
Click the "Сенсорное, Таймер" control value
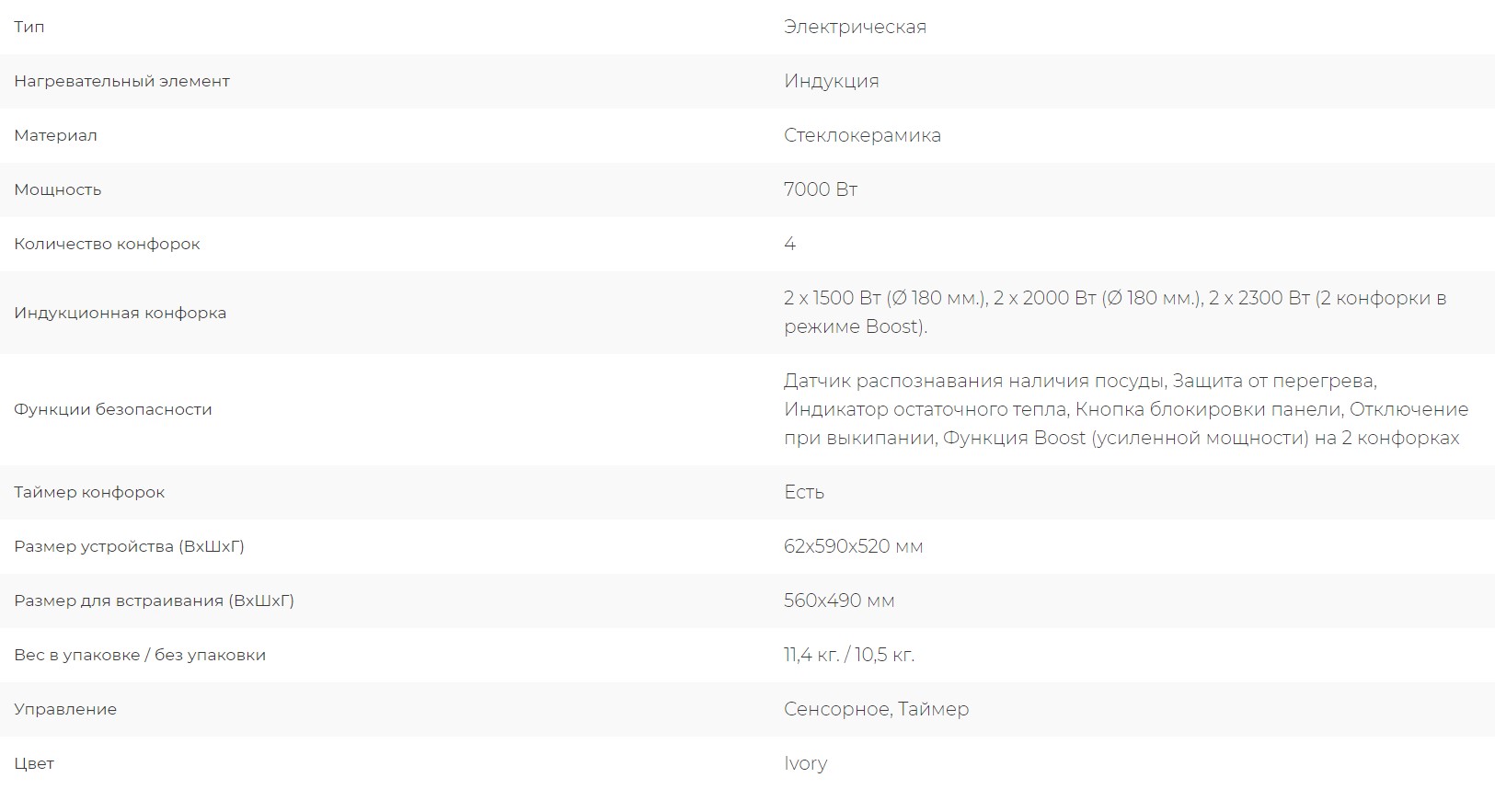tap(876, 709)
